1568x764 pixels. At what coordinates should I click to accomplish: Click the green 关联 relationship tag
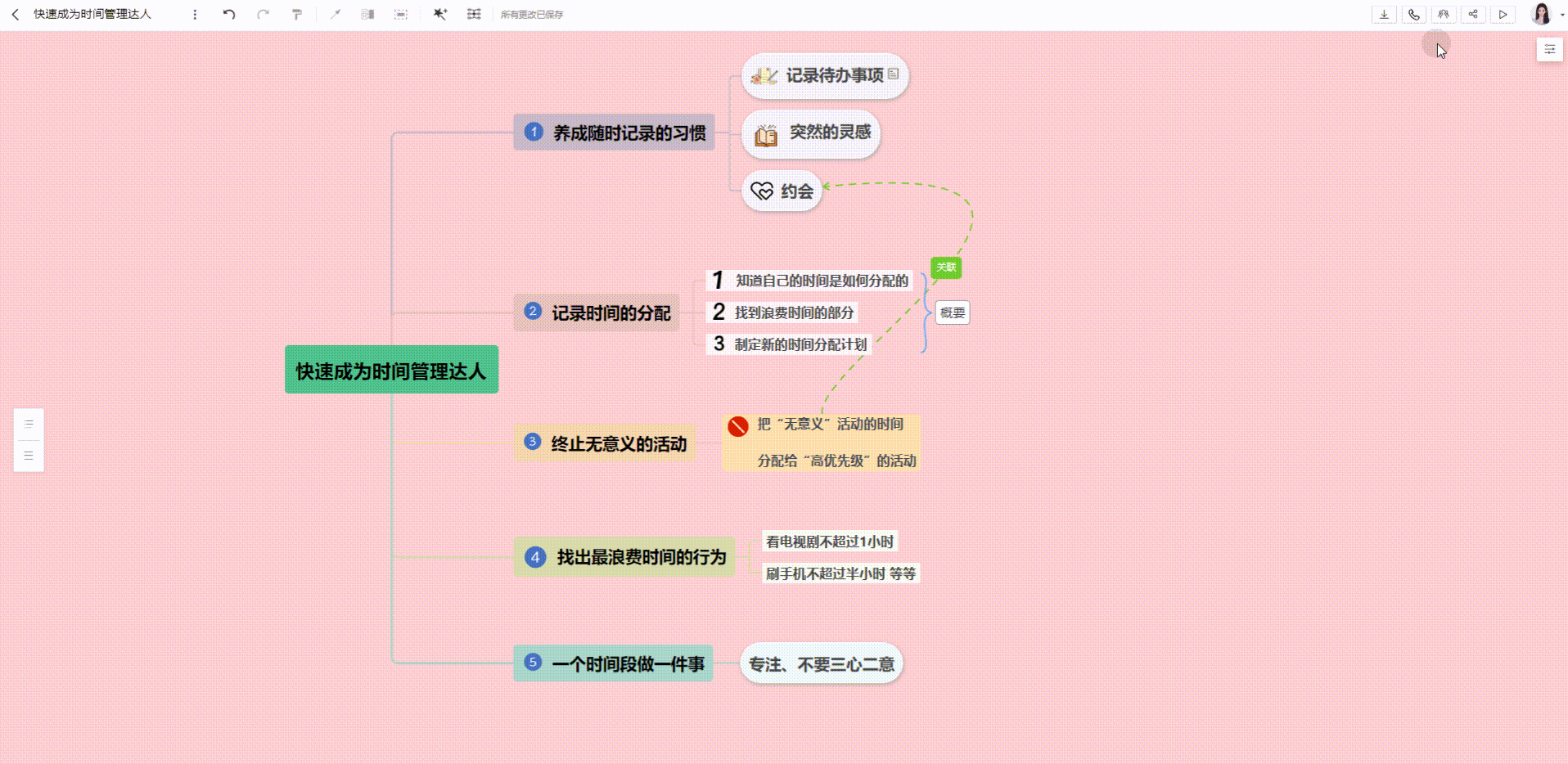point(946,267)
